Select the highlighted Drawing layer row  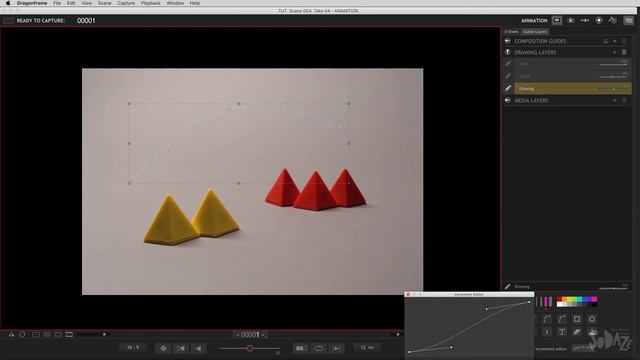573,88
